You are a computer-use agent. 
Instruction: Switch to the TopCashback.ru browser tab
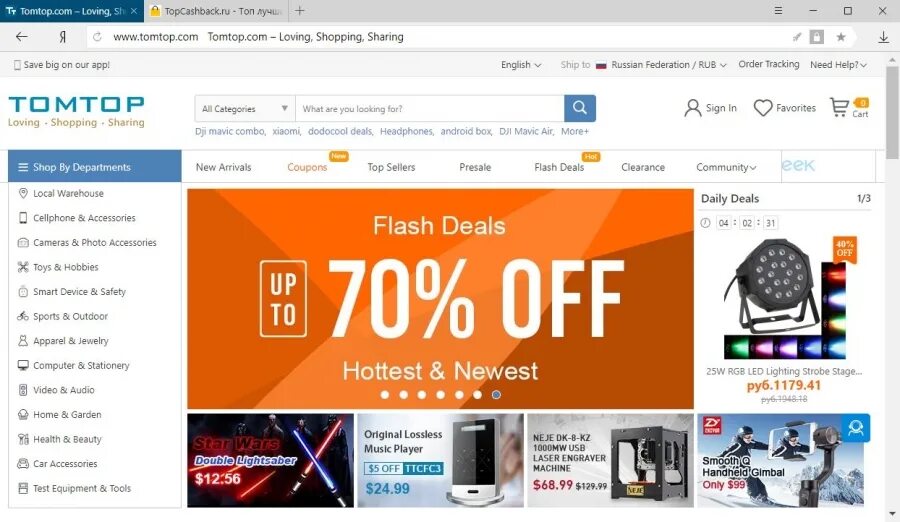(216, 11)
